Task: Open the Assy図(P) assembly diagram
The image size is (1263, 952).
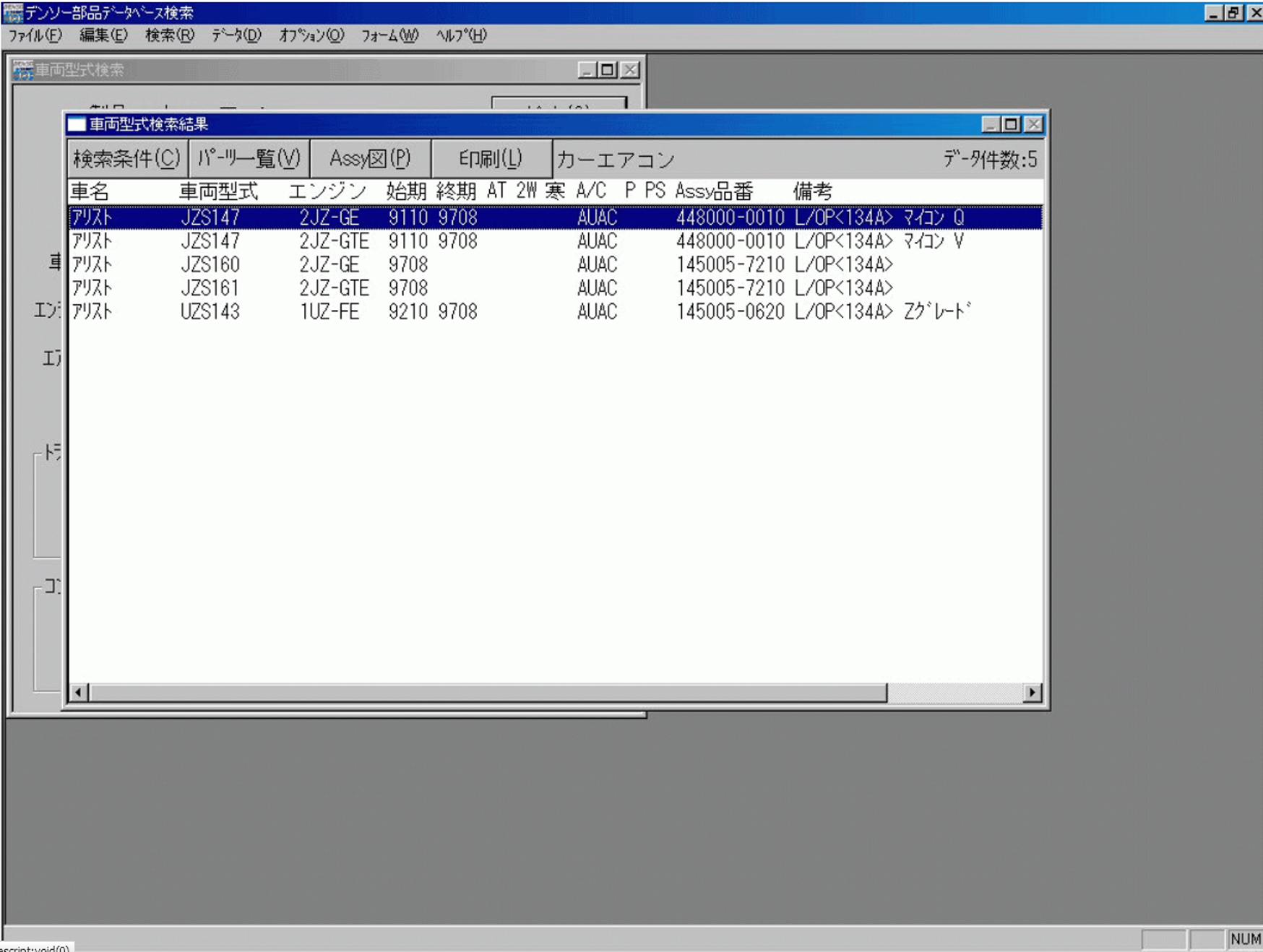Action: coord(370,159)
